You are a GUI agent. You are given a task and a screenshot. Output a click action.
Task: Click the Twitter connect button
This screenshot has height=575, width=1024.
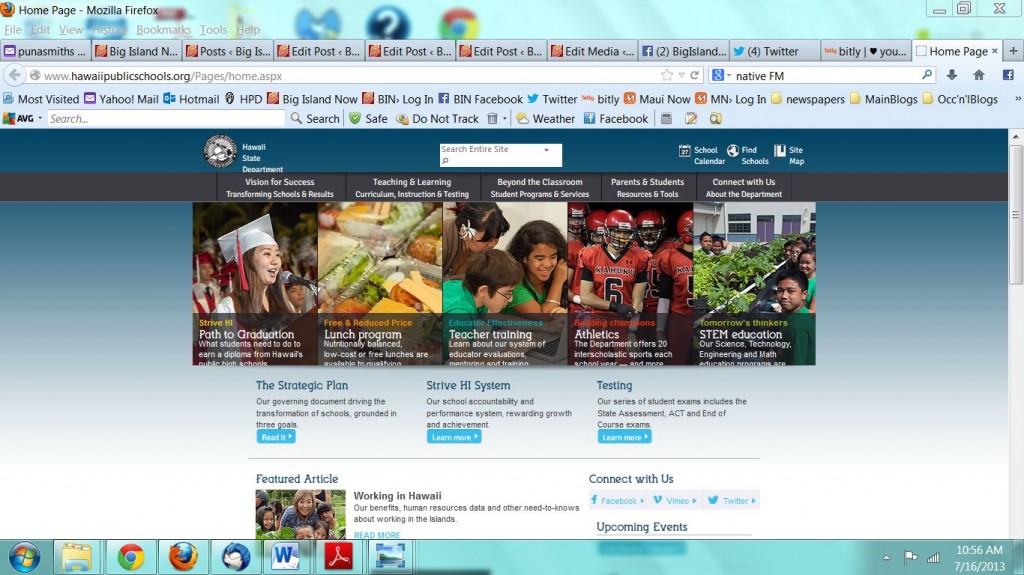pyautogui.click(x=731, y=501)
